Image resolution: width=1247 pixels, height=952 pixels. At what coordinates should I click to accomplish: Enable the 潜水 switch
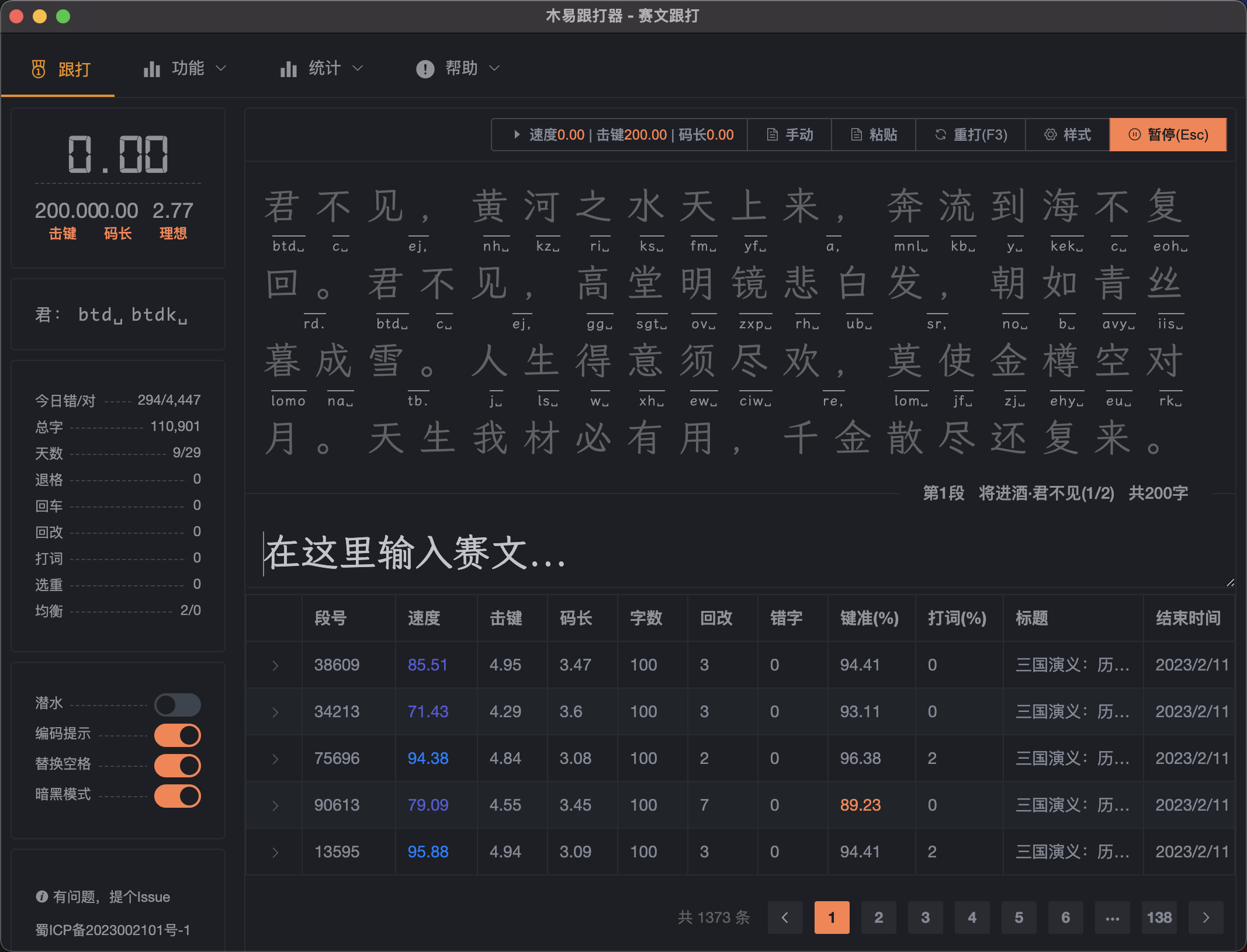(x=177, y=704)
